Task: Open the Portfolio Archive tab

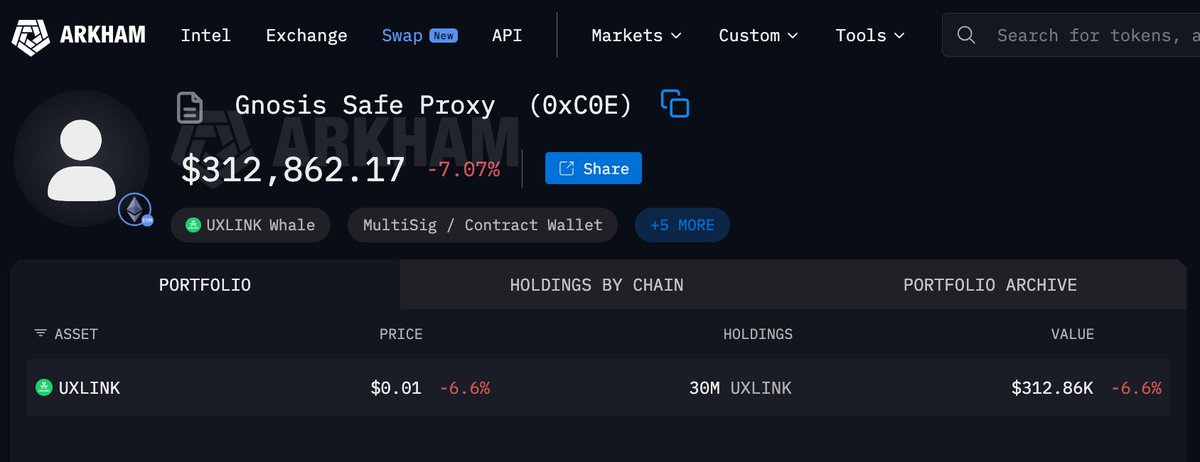Action: pyautogui.click(x=990, y=285)
